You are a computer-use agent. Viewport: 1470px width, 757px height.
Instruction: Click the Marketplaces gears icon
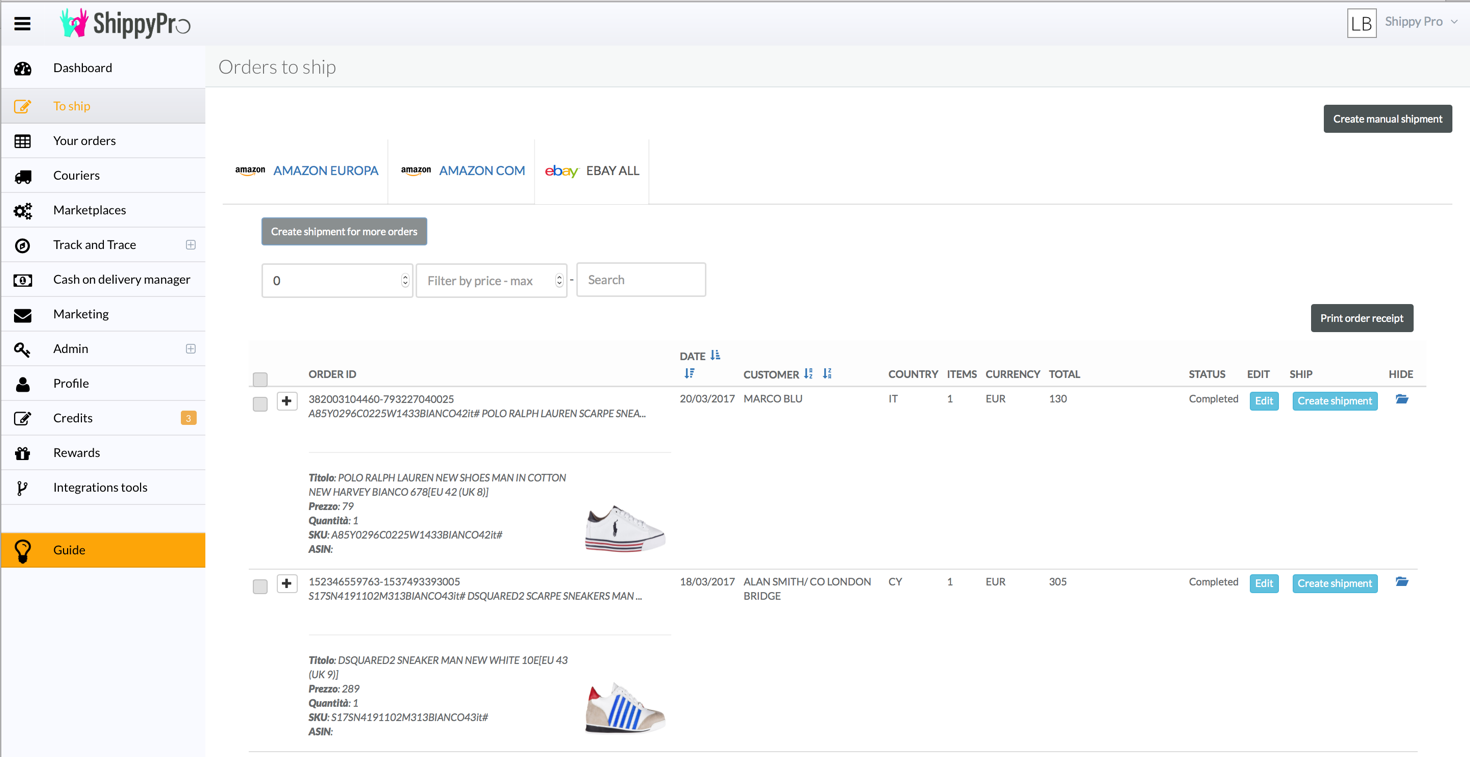point(23,211)
